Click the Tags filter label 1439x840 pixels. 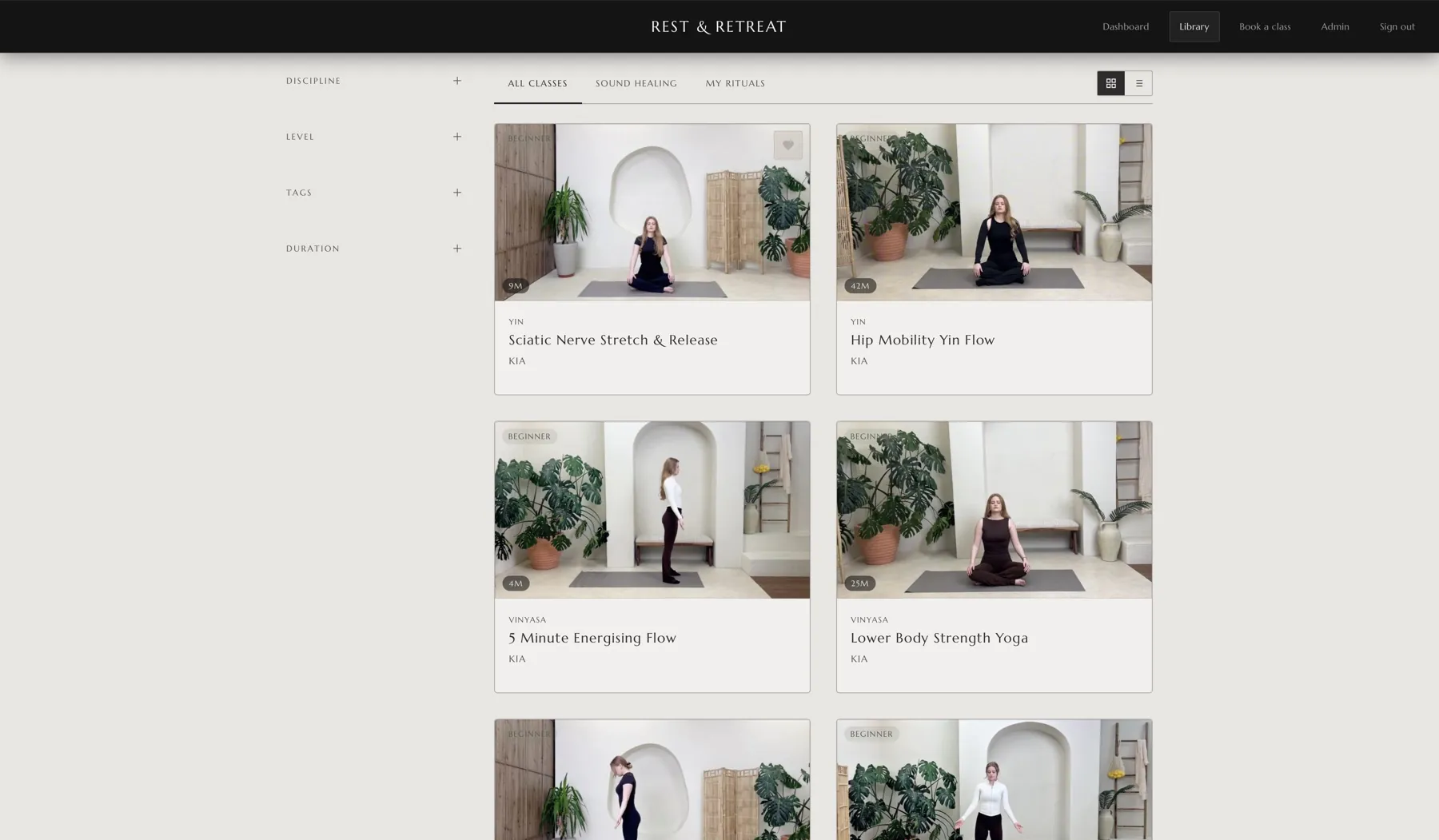[298, 193]
